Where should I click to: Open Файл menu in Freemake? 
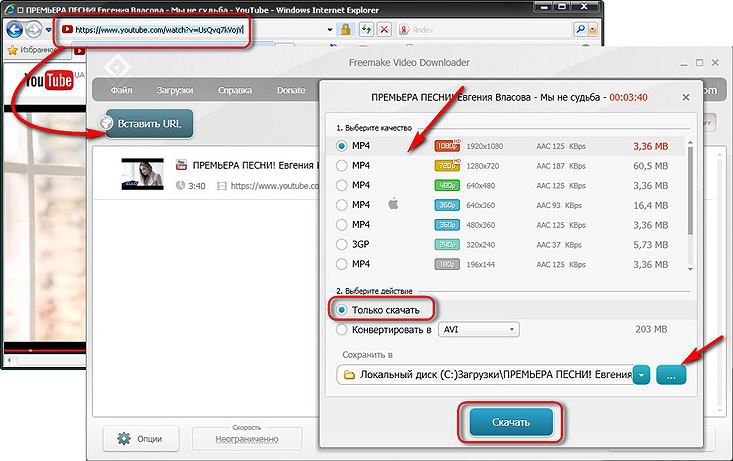[122, 90]
